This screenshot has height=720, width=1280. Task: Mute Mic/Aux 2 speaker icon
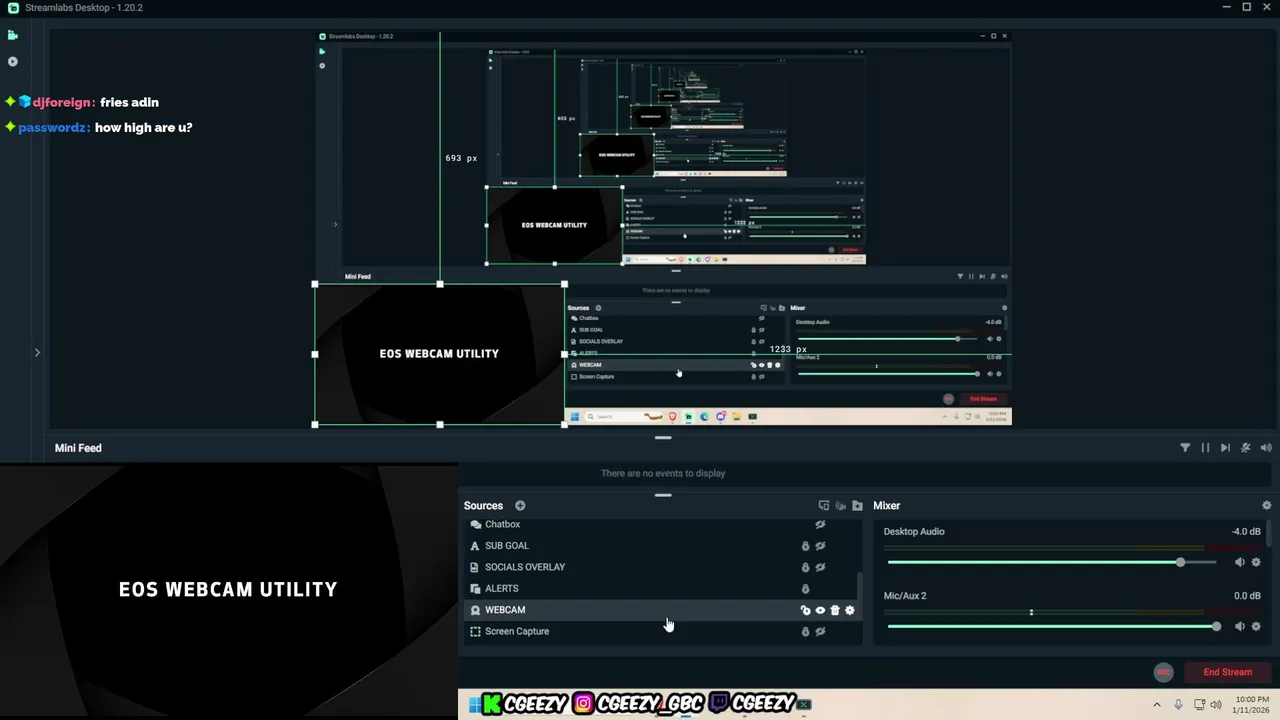pos(1240,626)
